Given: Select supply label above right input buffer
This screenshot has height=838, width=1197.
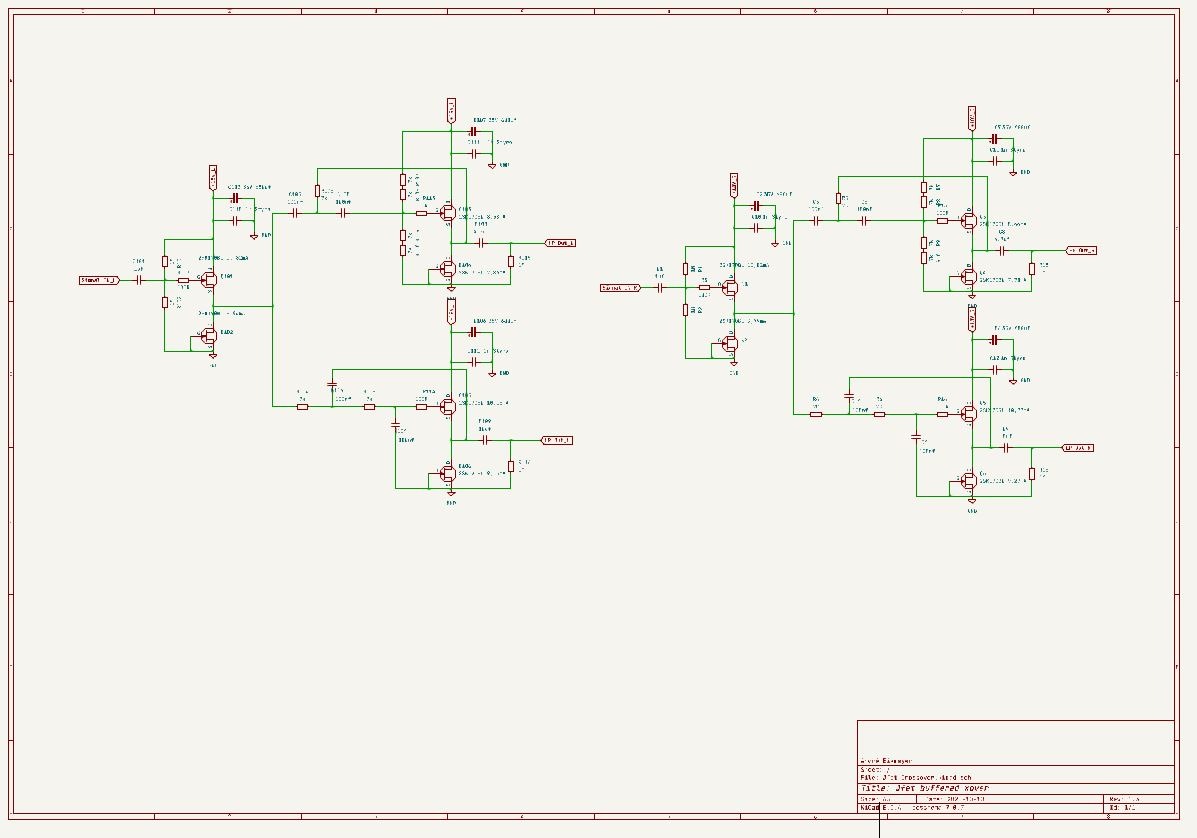Looking at the screenshot, I should (x=734, y=185).
